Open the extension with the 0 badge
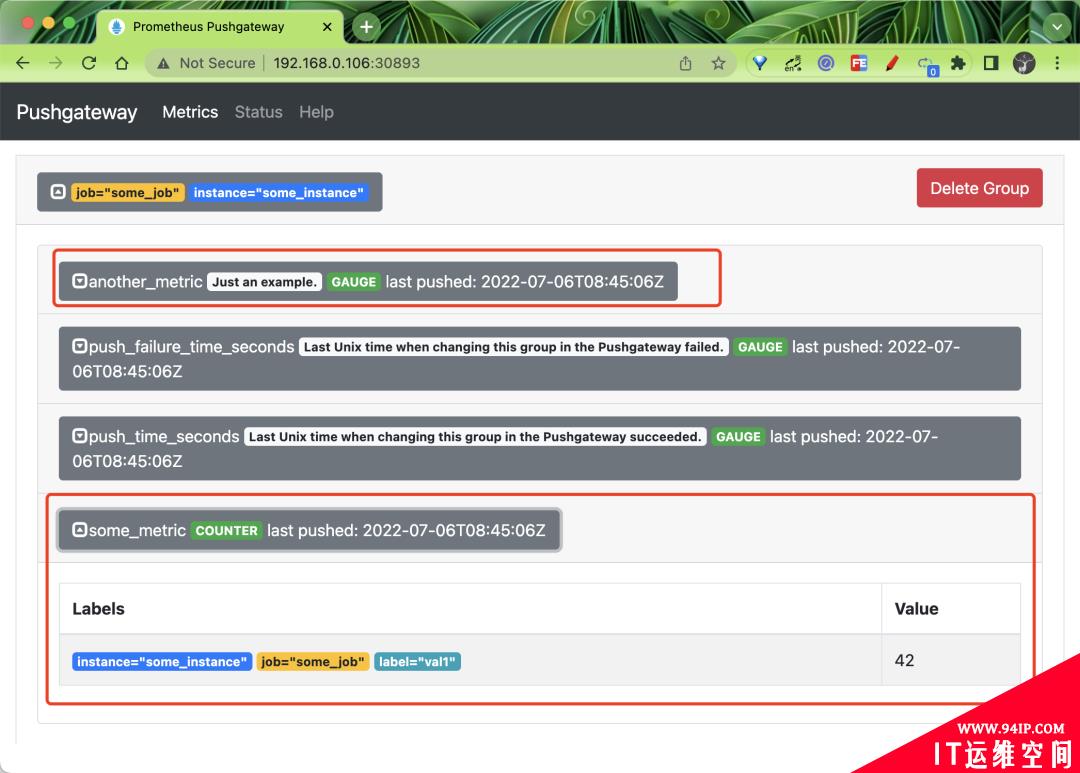 click(x=926, y=65)
